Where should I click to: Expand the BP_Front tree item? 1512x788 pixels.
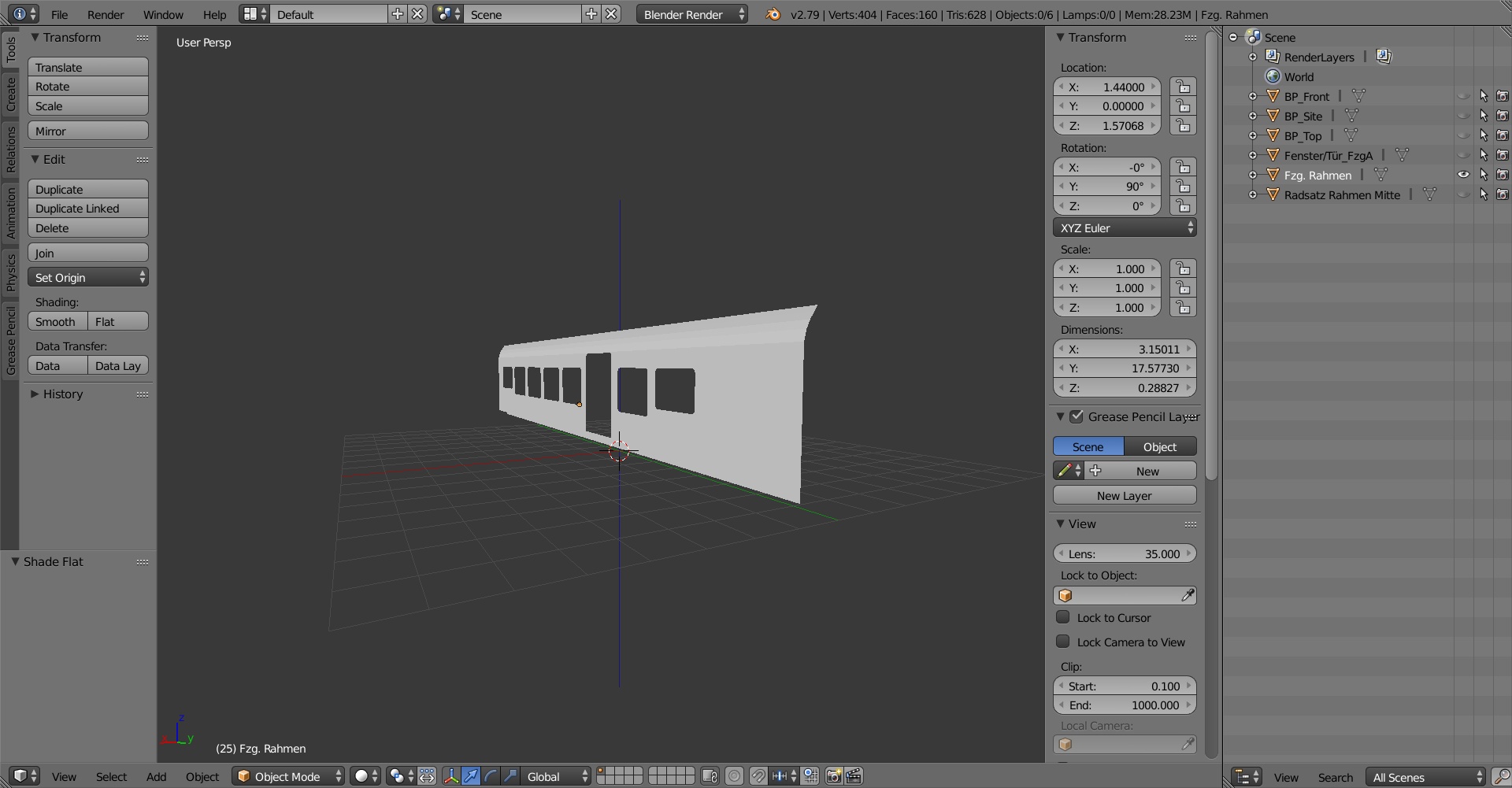point(1253,97)
